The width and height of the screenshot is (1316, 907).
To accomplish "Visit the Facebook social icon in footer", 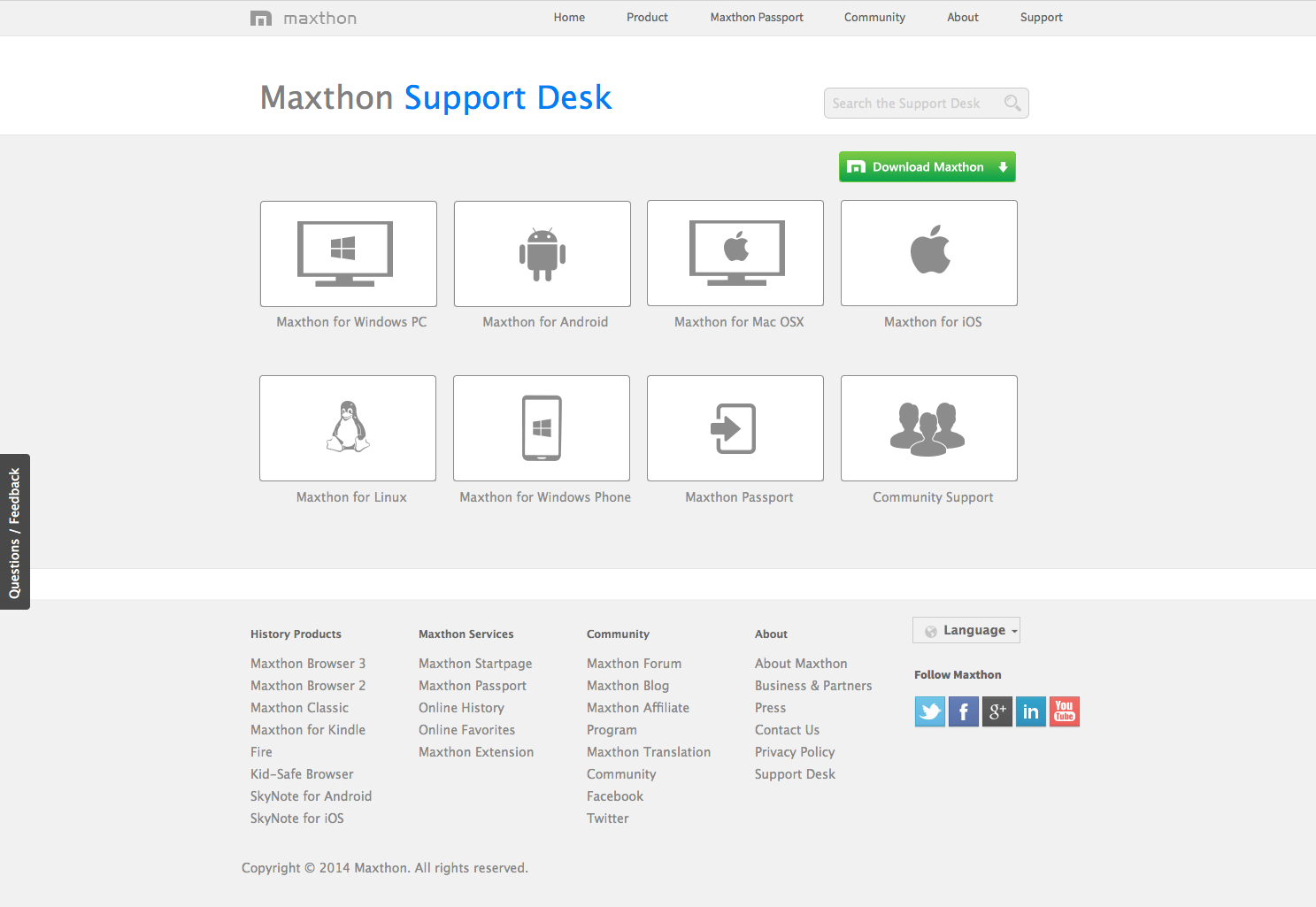I will (x=963, y=711).
